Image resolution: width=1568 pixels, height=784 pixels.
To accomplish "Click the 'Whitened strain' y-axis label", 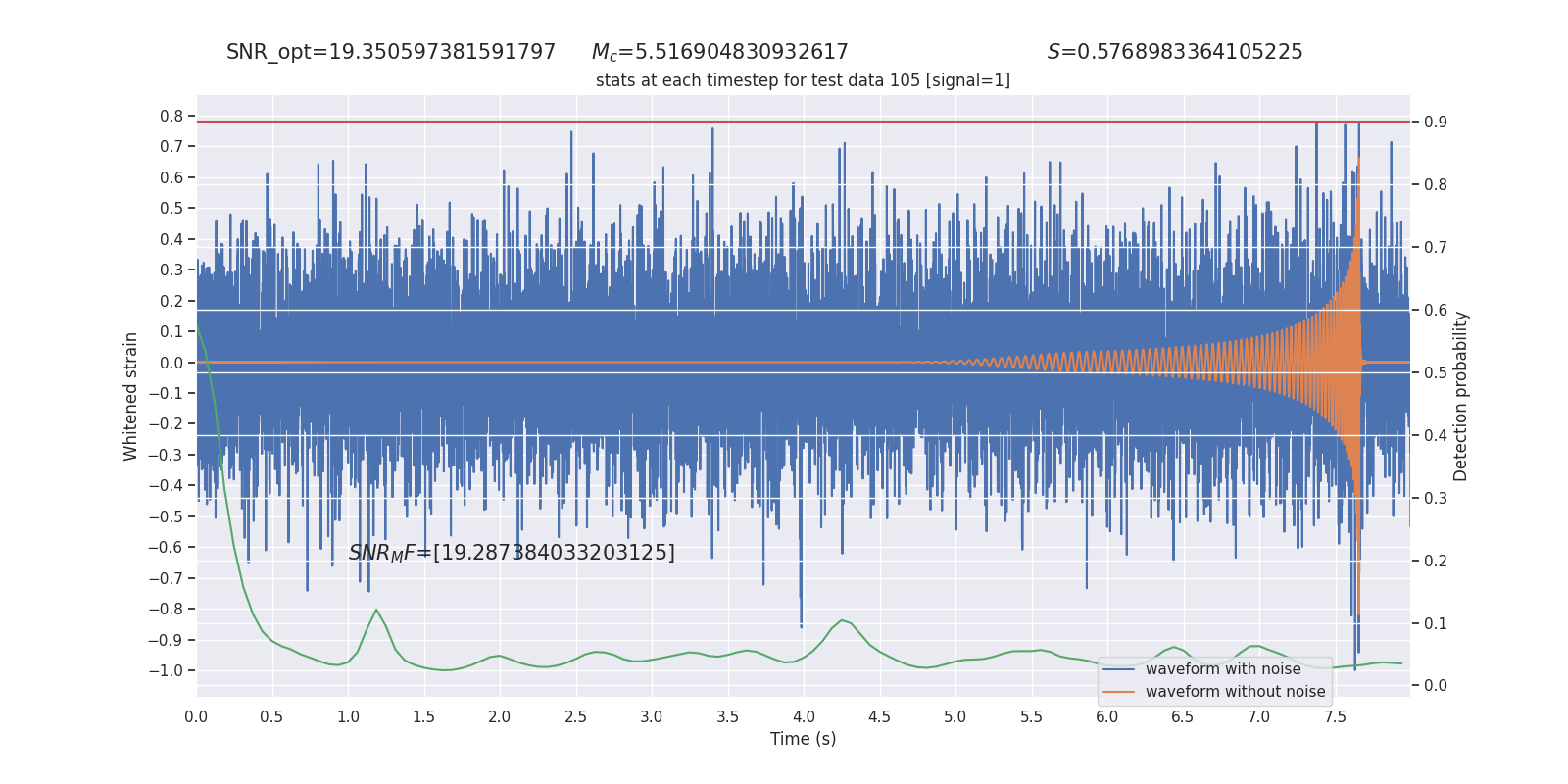I will coord(130,396).
